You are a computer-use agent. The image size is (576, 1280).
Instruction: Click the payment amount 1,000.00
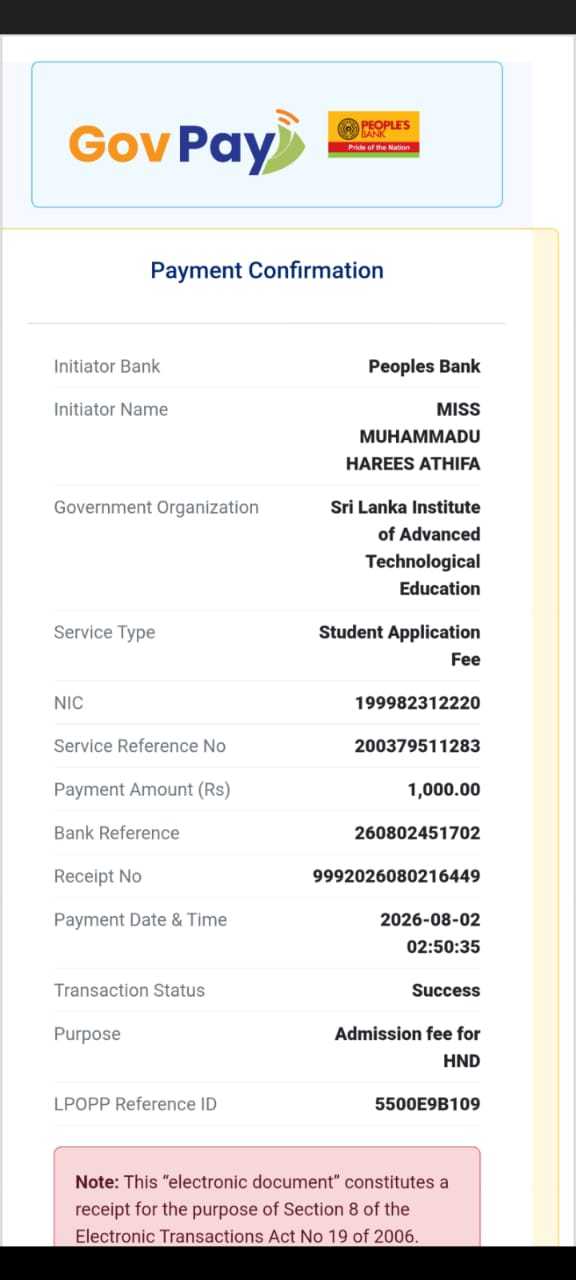pyautogui.click(x=444, y=789)
